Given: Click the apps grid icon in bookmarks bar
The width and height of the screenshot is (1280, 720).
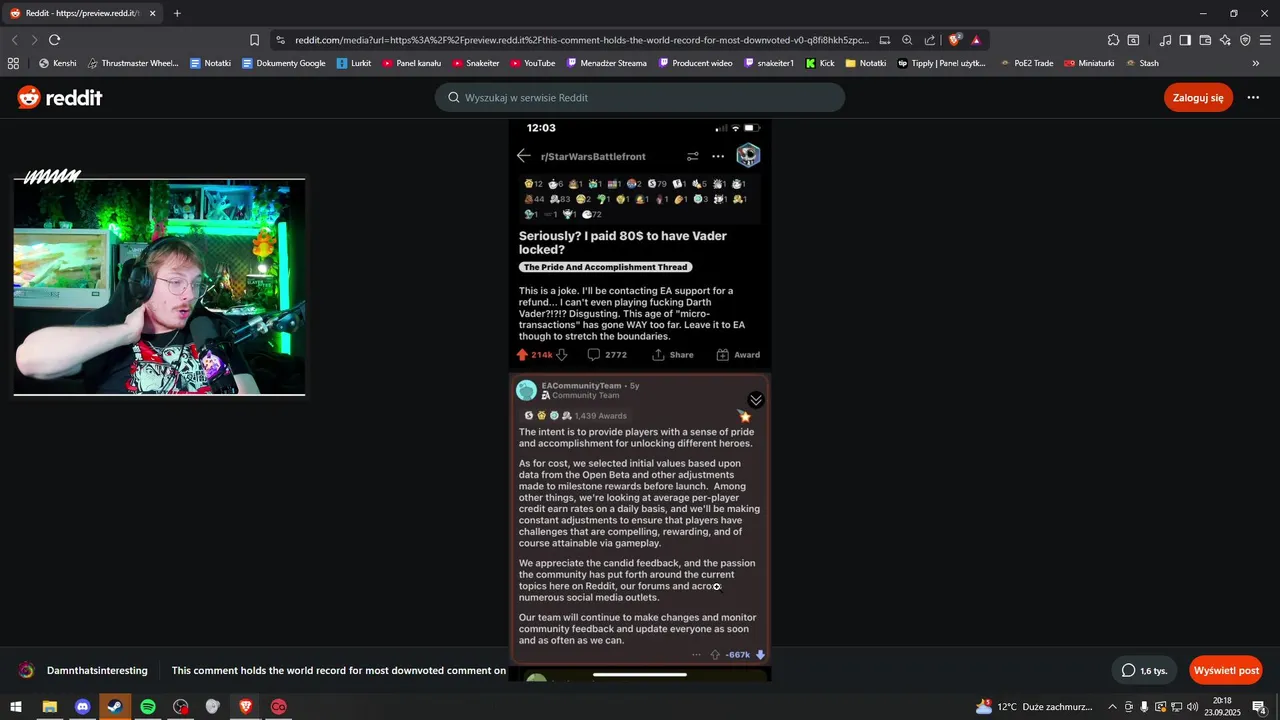Looking at the screenshot, I should tap(13, 63).
